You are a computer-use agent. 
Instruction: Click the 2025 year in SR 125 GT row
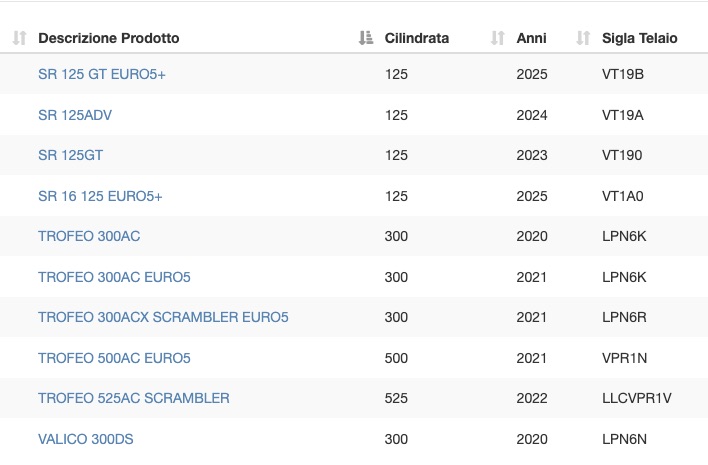532,74
